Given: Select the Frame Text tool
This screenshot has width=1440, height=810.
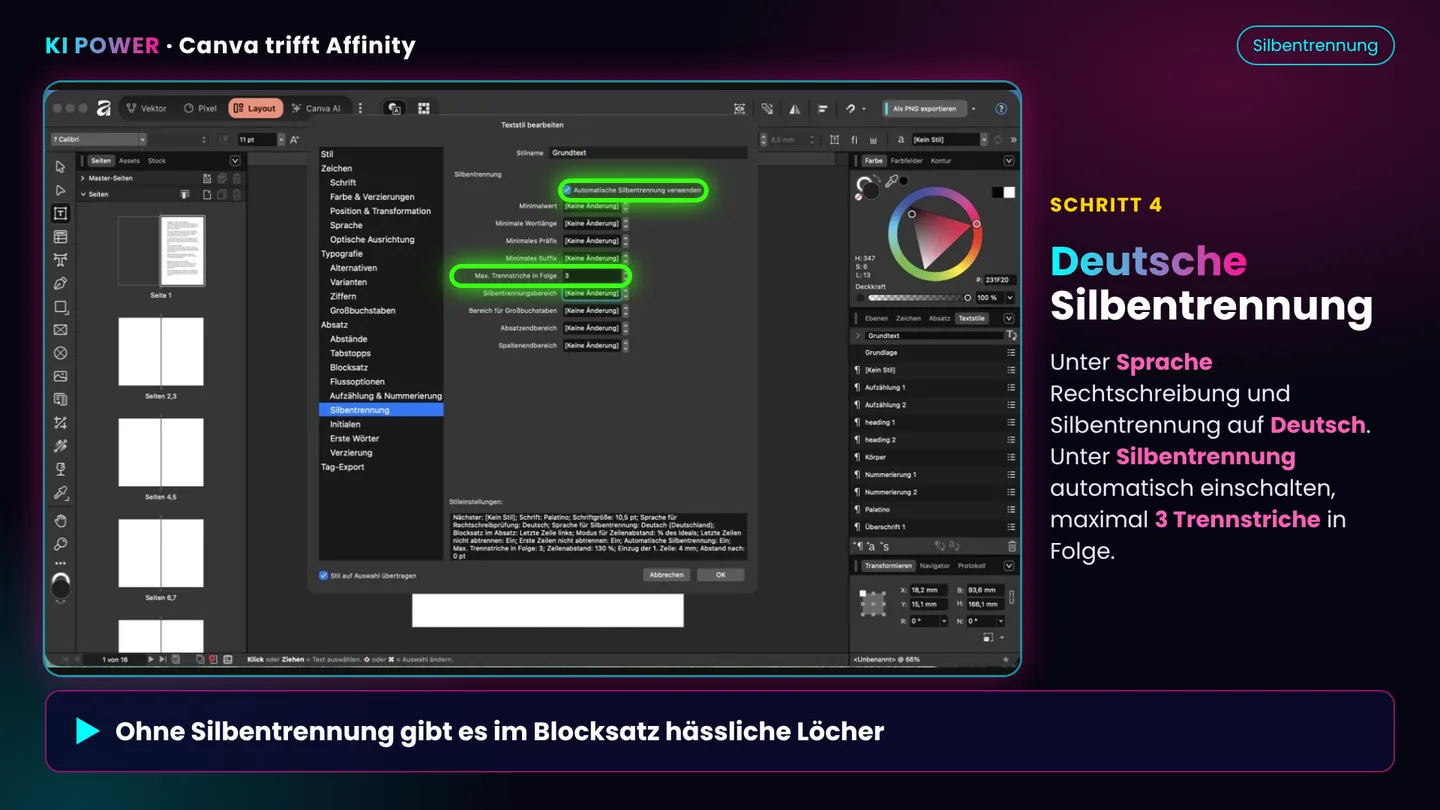Looking at the screenshot, I should pos(60,213).
